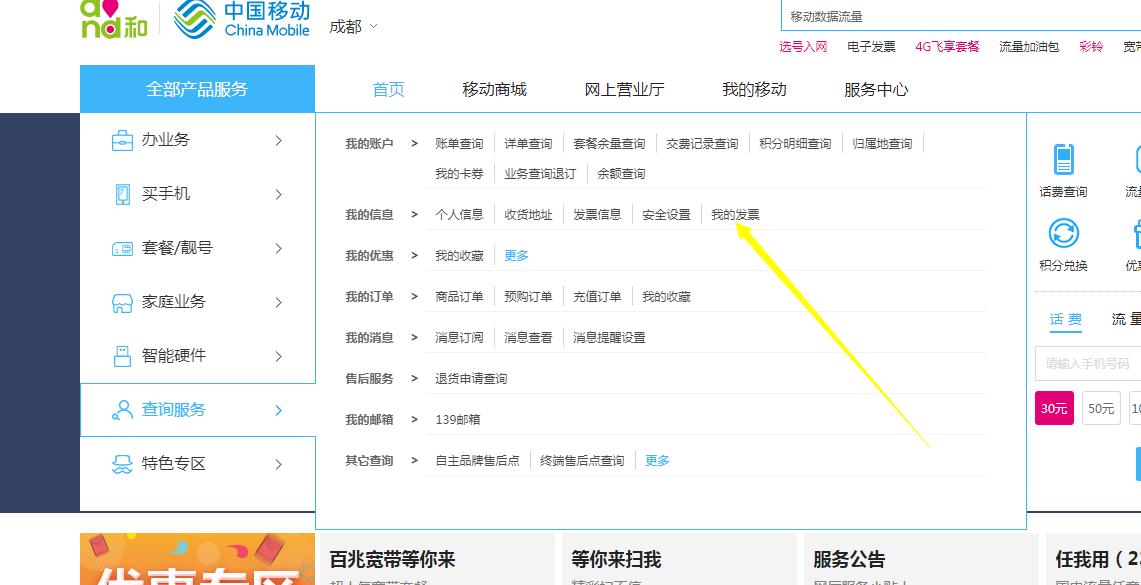This screenshot has height=585, width=1141.
Task: Click the 4G飞享套餐 top link
Action: 947,47
